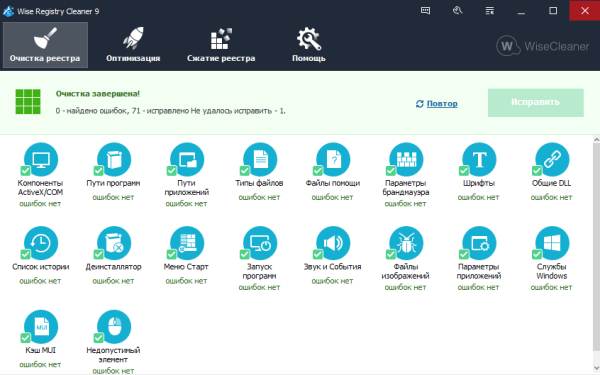Open the Параметры приложений category icon
Viewport: 600px width, 375px height.
479,243
